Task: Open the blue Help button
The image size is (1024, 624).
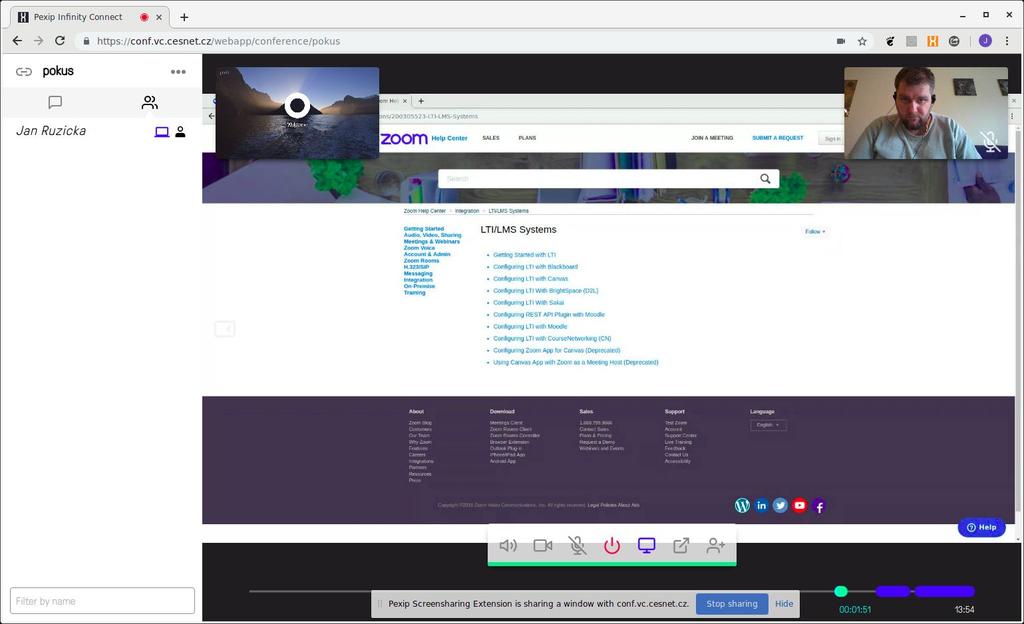Action: pos(982,527)
